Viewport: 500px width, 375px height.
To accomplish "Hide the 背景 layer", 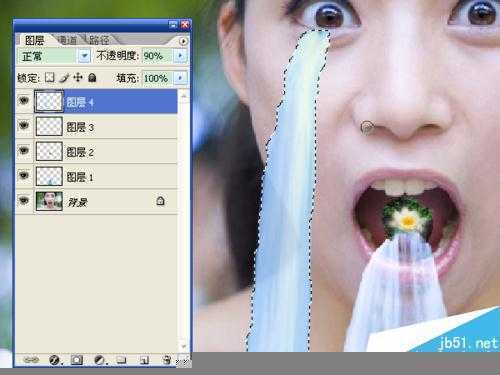I will click(24, 200).
